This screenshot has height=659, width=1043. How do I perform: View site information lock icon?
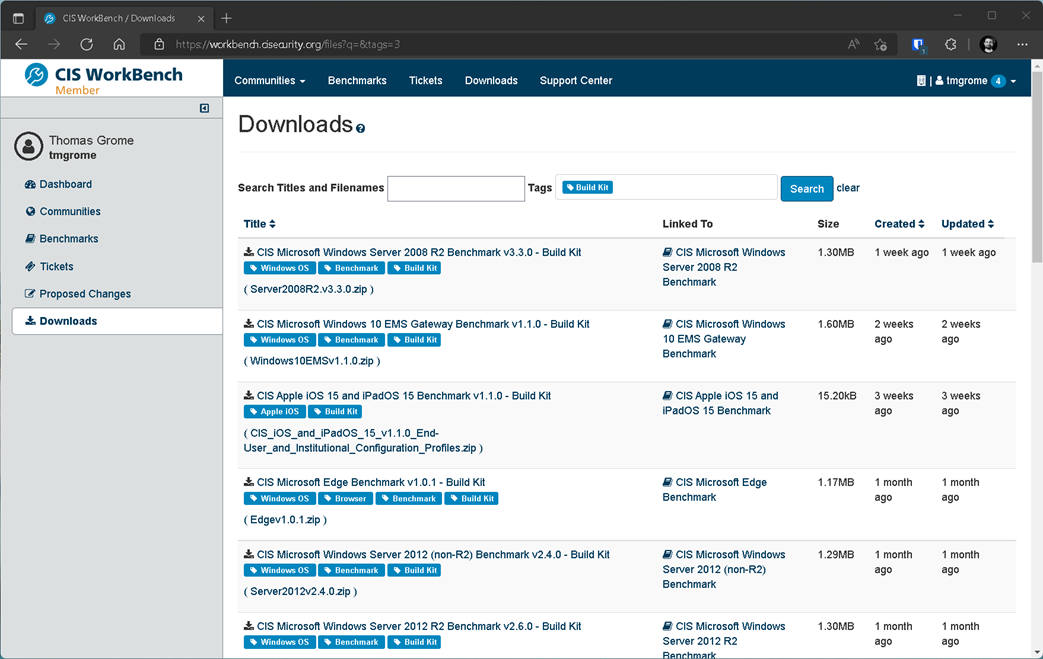159,45
